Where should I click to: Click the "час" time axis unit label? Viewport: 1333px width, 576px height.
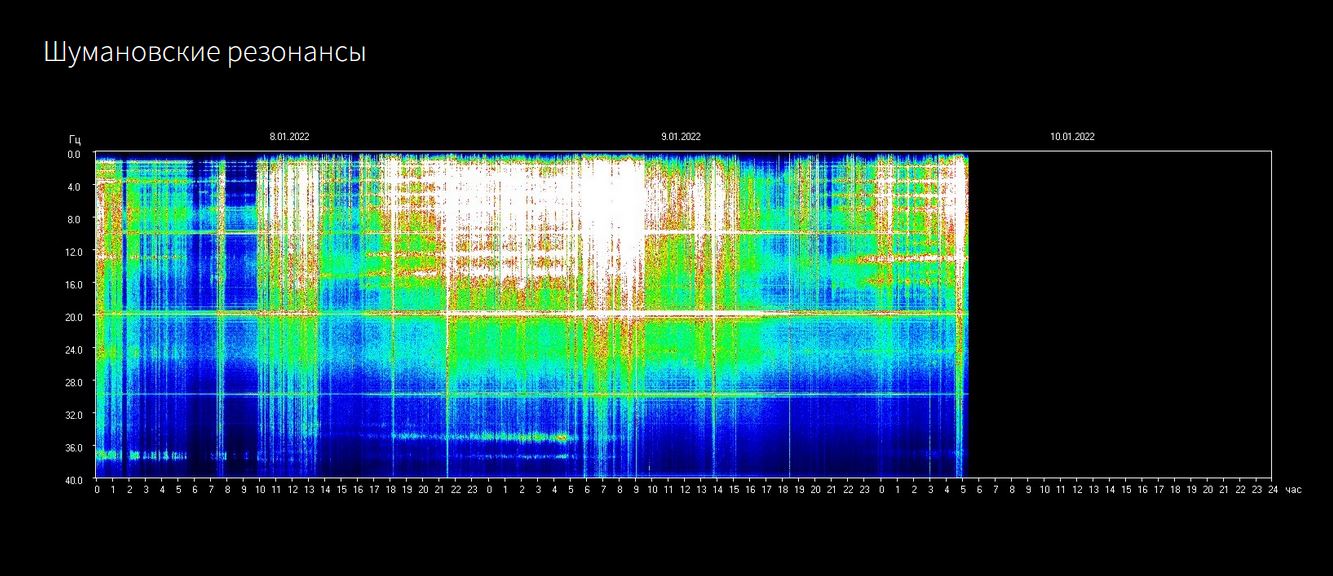pos(1293,490)
